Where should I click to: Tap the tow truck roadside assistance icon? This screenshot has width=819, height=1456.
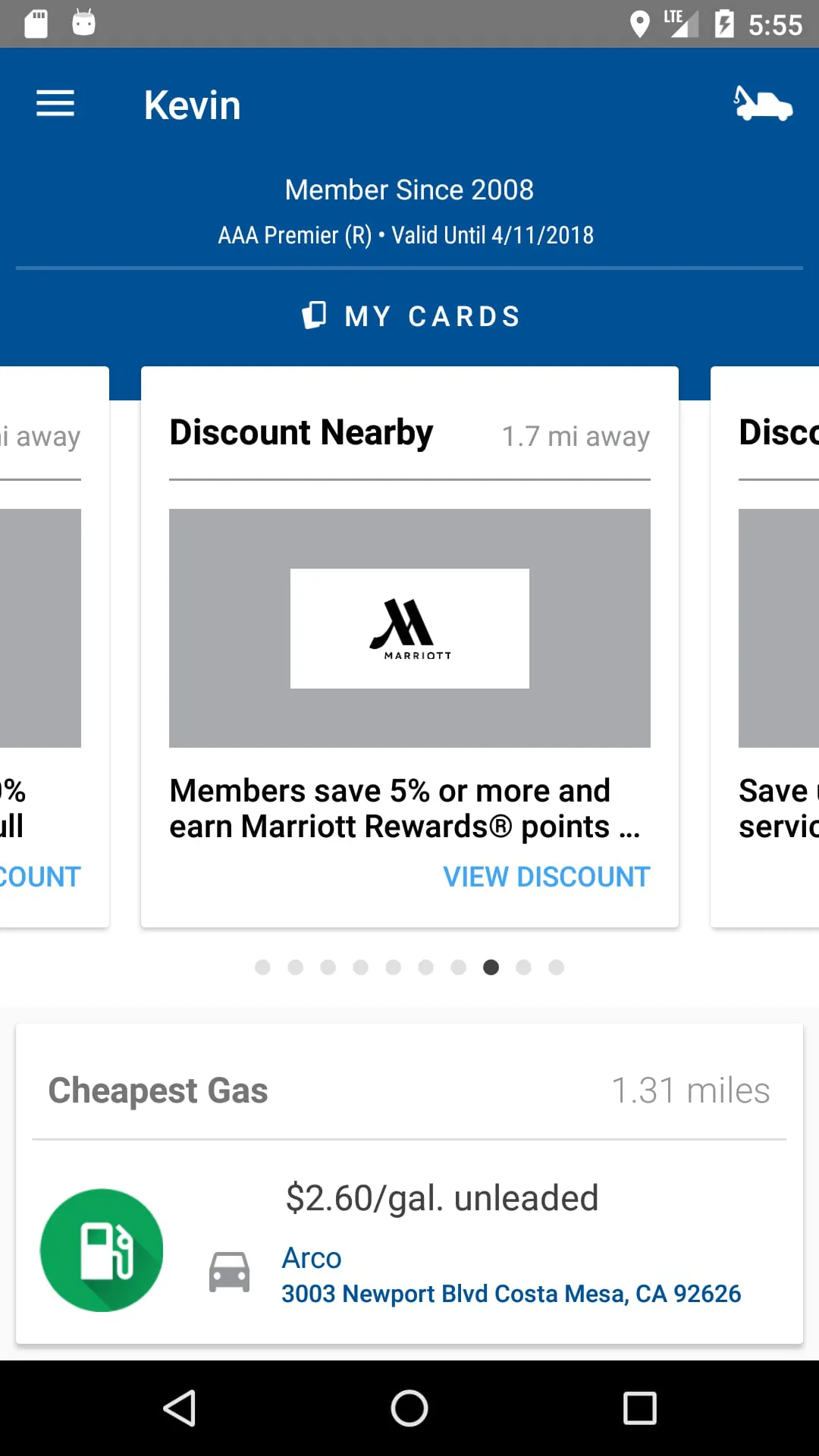coord(762,104)
